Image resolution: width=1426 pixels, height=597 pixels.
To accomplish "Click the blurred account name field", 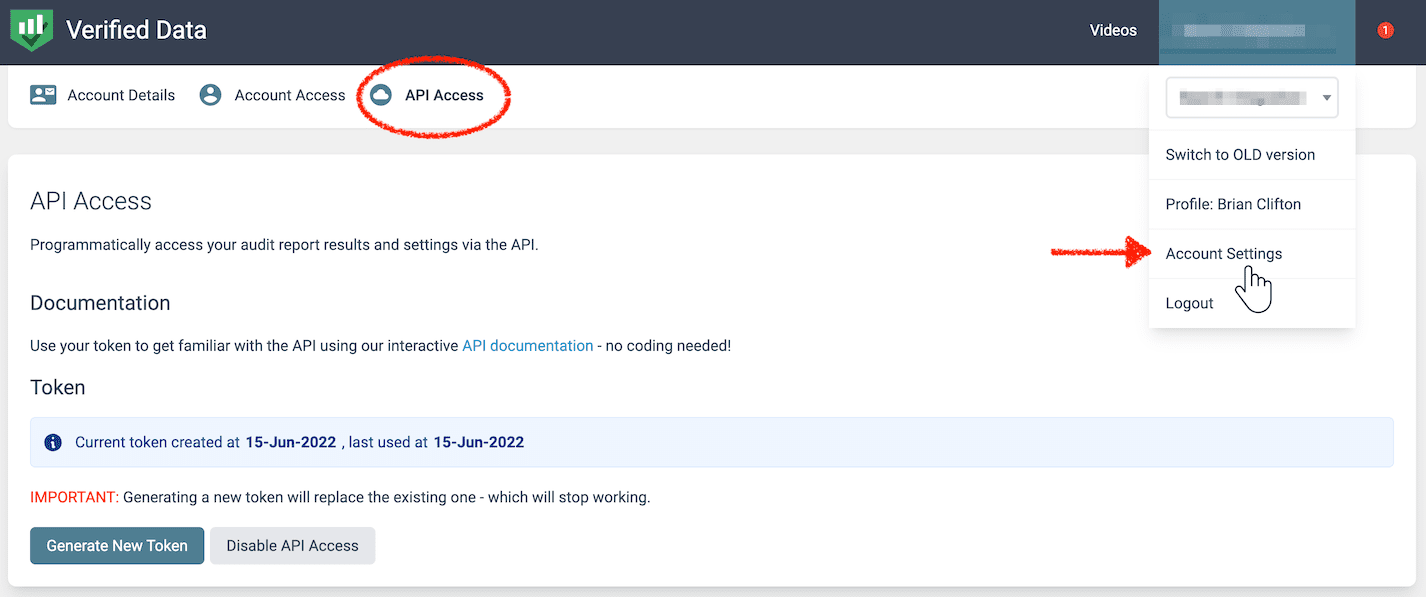I will click(x=1244, y=97).
